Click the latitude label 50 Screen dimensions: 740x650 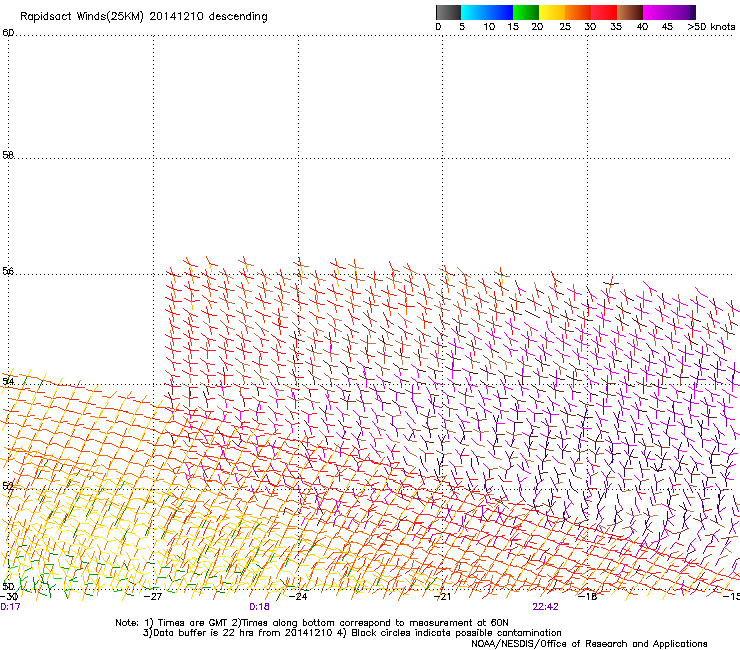click(x=8, y=586)
